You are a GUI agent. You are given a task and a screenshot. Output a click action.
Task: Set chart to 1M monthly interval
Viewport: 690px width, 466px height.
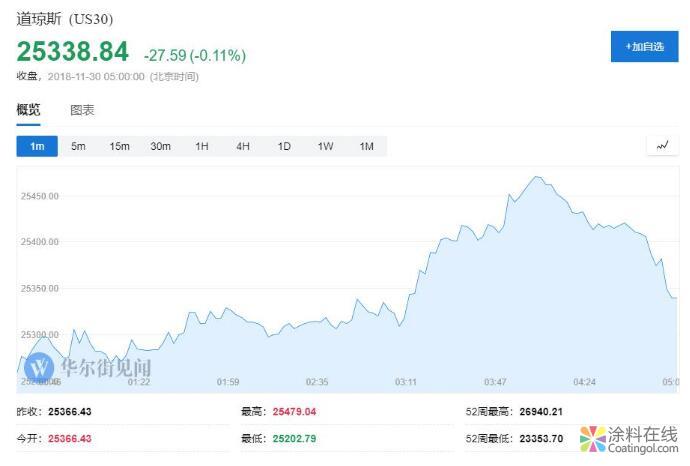367,147
